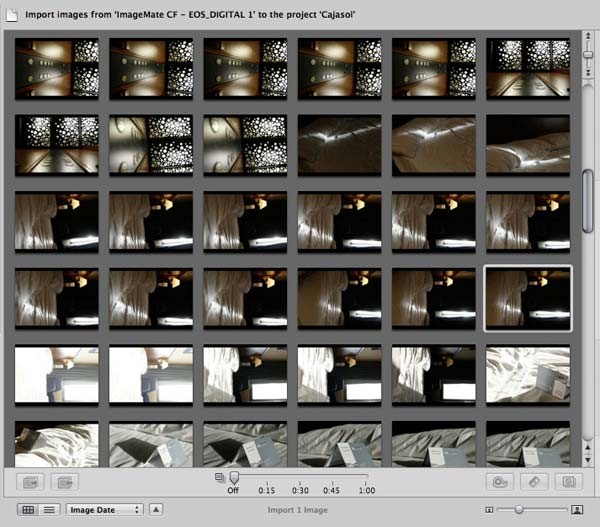
Task: Click the auto-stack slider handle at Off
Action: click(x=234, y=477)
